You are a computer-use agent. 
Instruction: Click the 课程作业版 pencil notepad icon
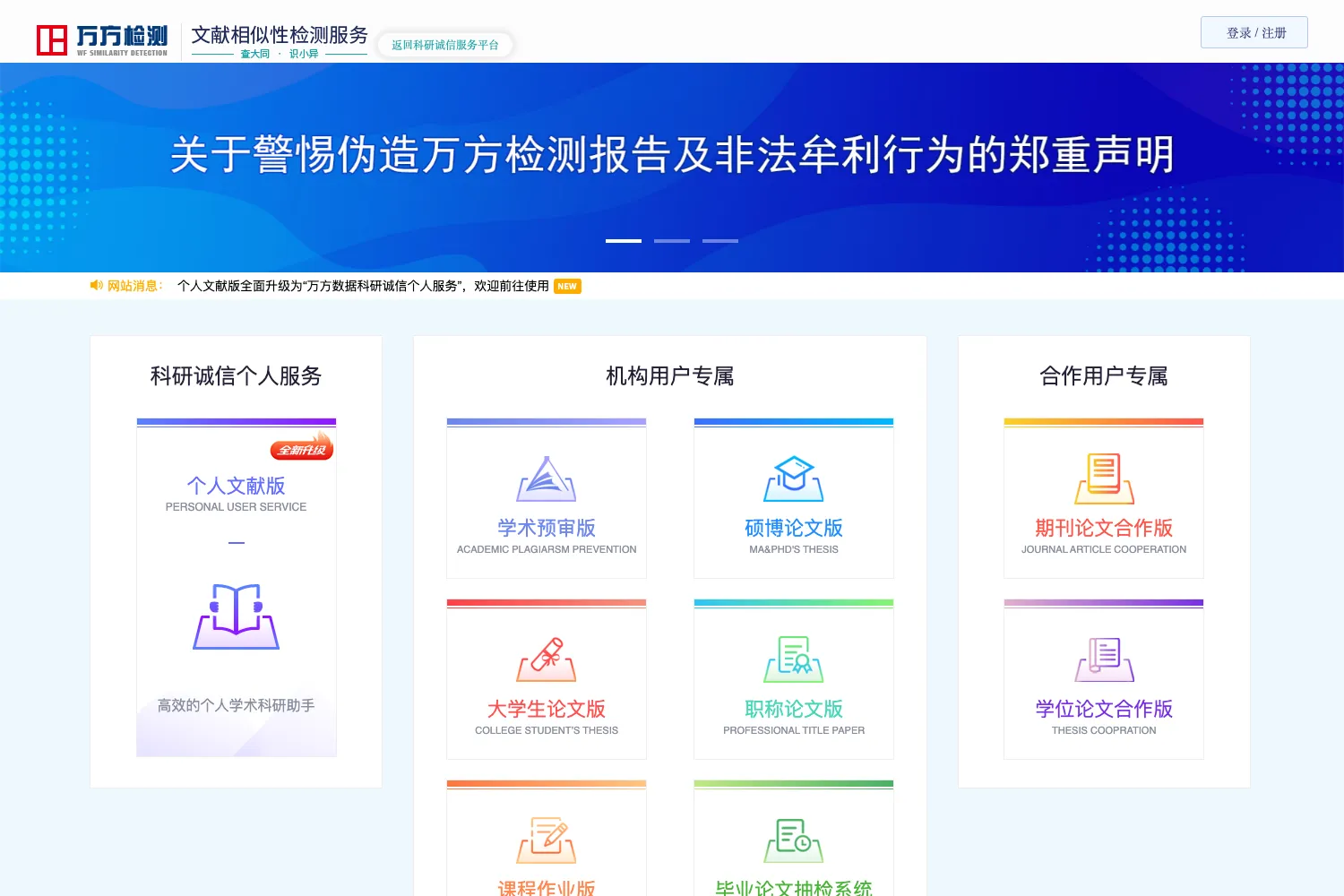[547, 840]
